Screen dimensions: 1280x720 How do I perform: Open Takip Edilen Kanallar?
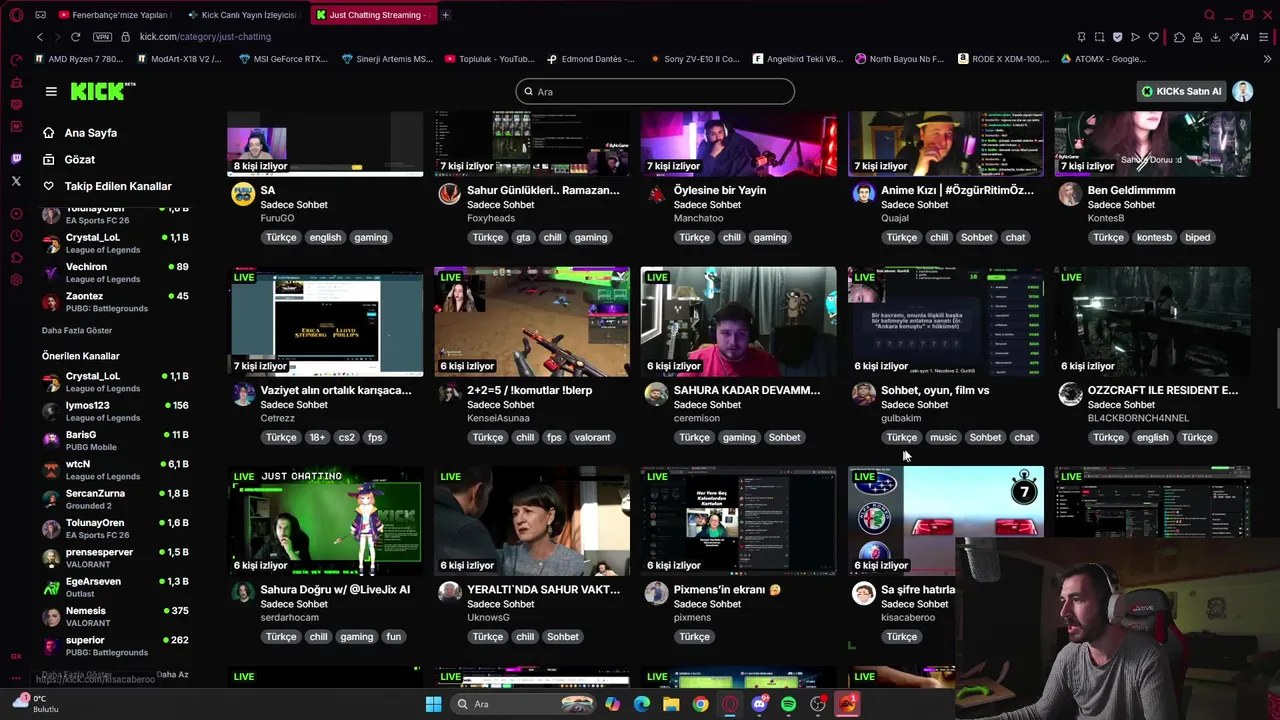tap(118, 186)
